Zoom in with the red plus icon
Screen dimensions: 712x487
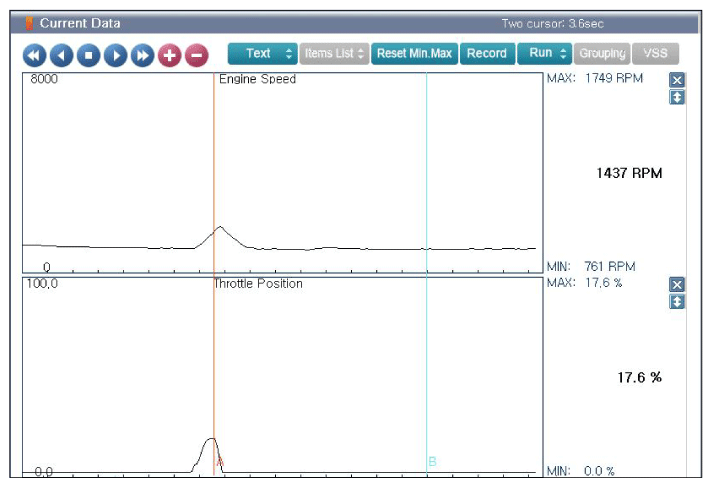point(169,55)
